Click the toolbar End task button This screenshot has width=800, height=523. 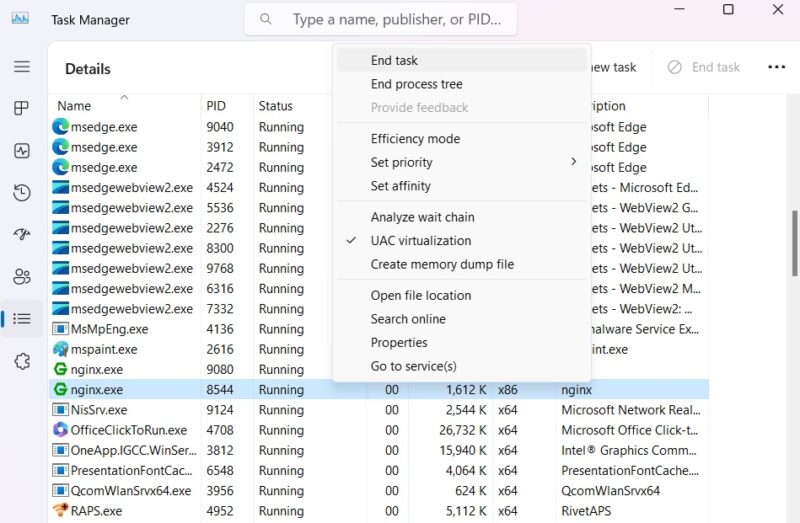point(704,67)
